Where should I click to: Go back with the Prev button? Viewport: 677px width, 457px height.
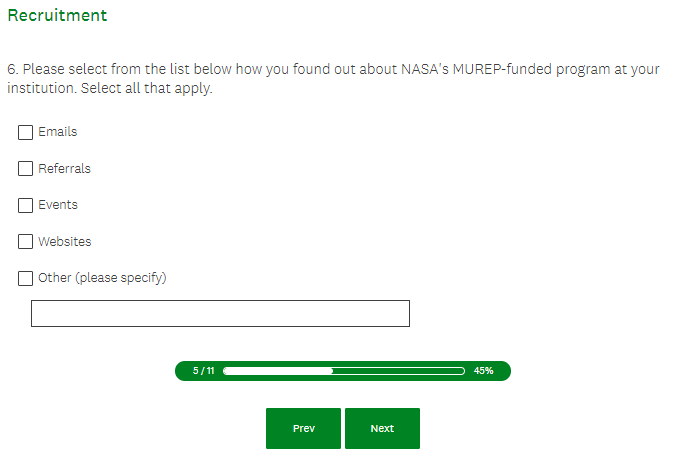coord(303,428)
